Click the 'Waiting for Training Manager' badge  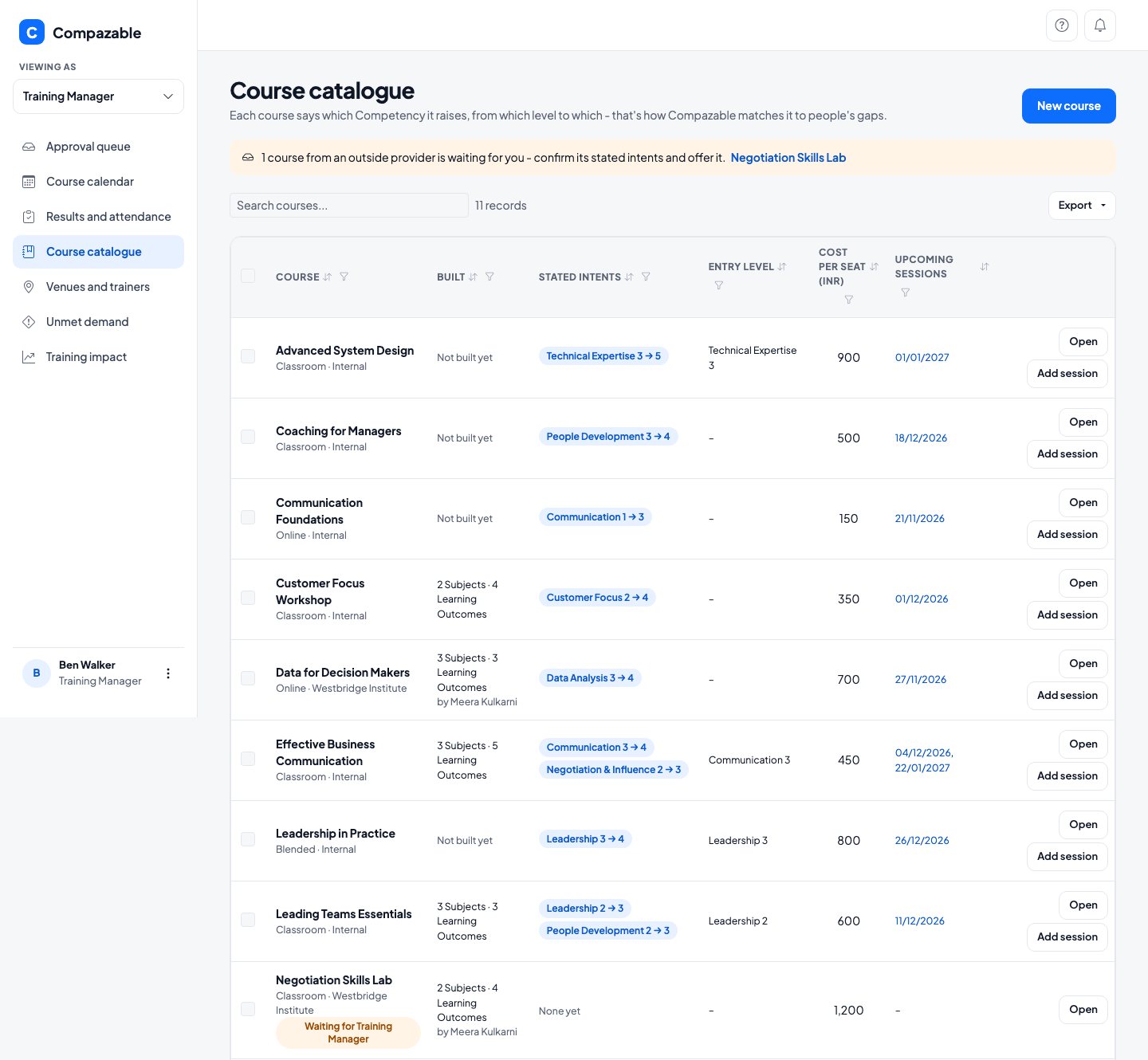(x=348, y=1033)
